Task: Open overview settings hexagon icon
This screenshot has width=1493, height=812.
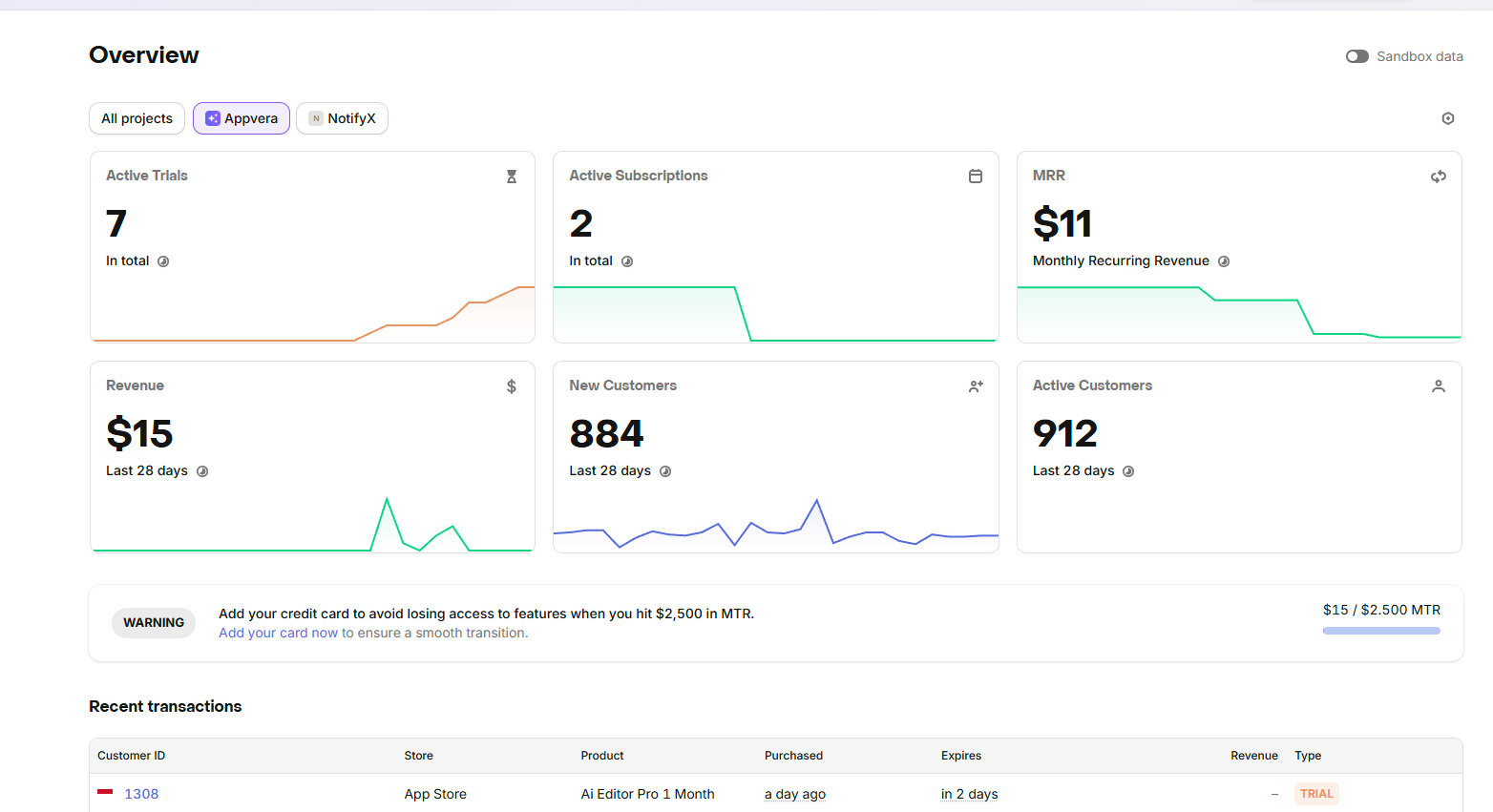Action: 1447,118
